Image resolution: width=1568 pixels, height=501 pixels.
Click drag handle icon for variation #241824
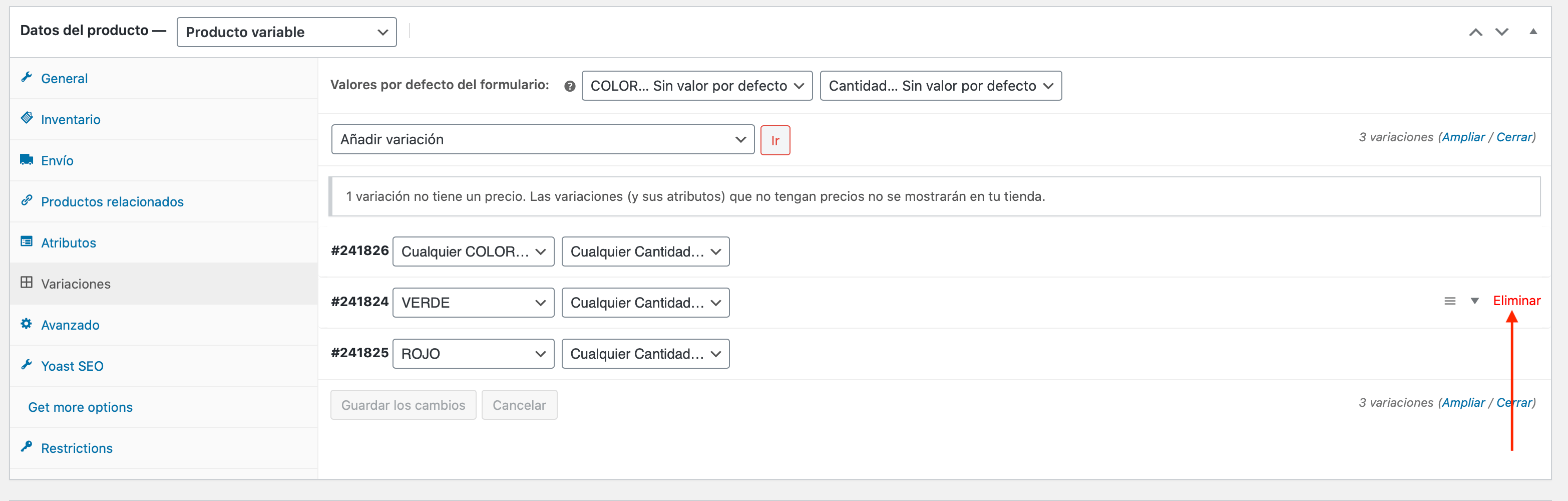point(1450,301)
